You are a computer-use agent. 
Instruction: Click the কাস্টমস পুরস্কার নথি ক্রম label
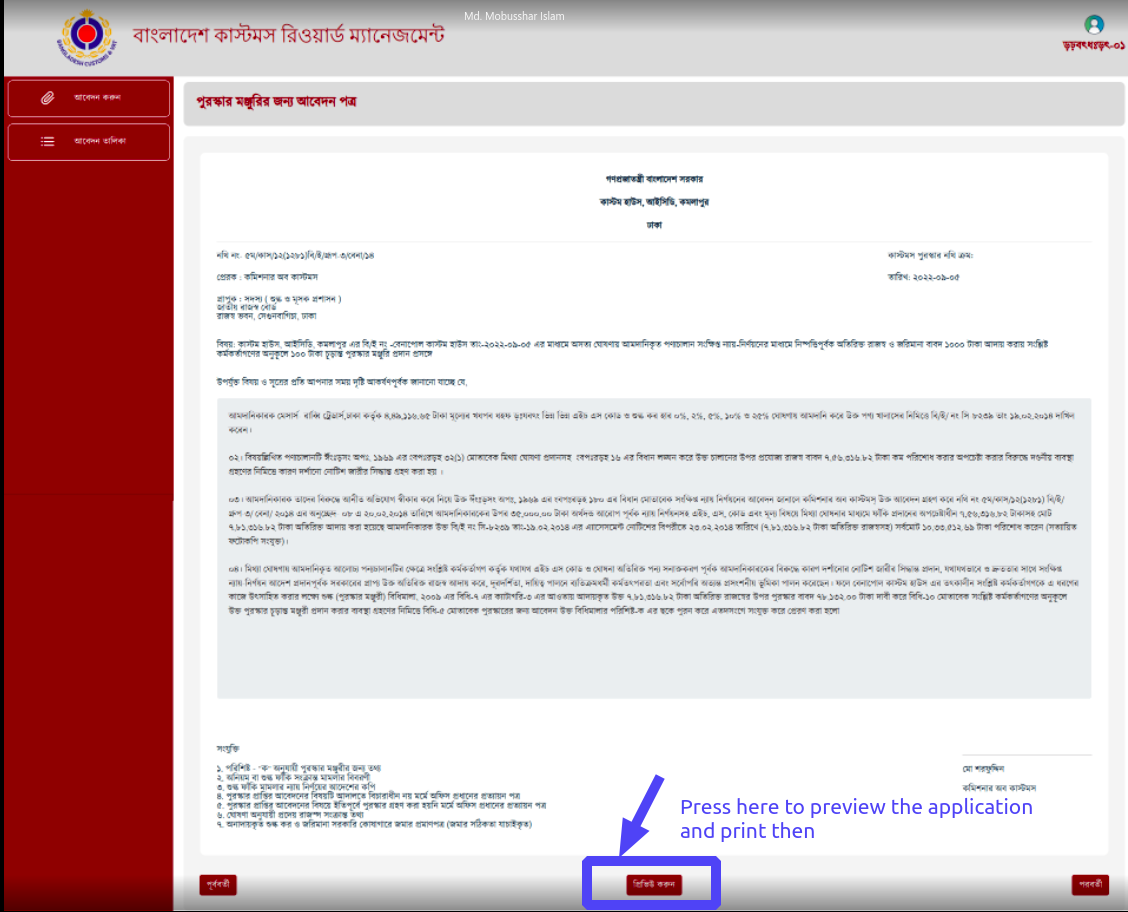(x=930, y=255)
